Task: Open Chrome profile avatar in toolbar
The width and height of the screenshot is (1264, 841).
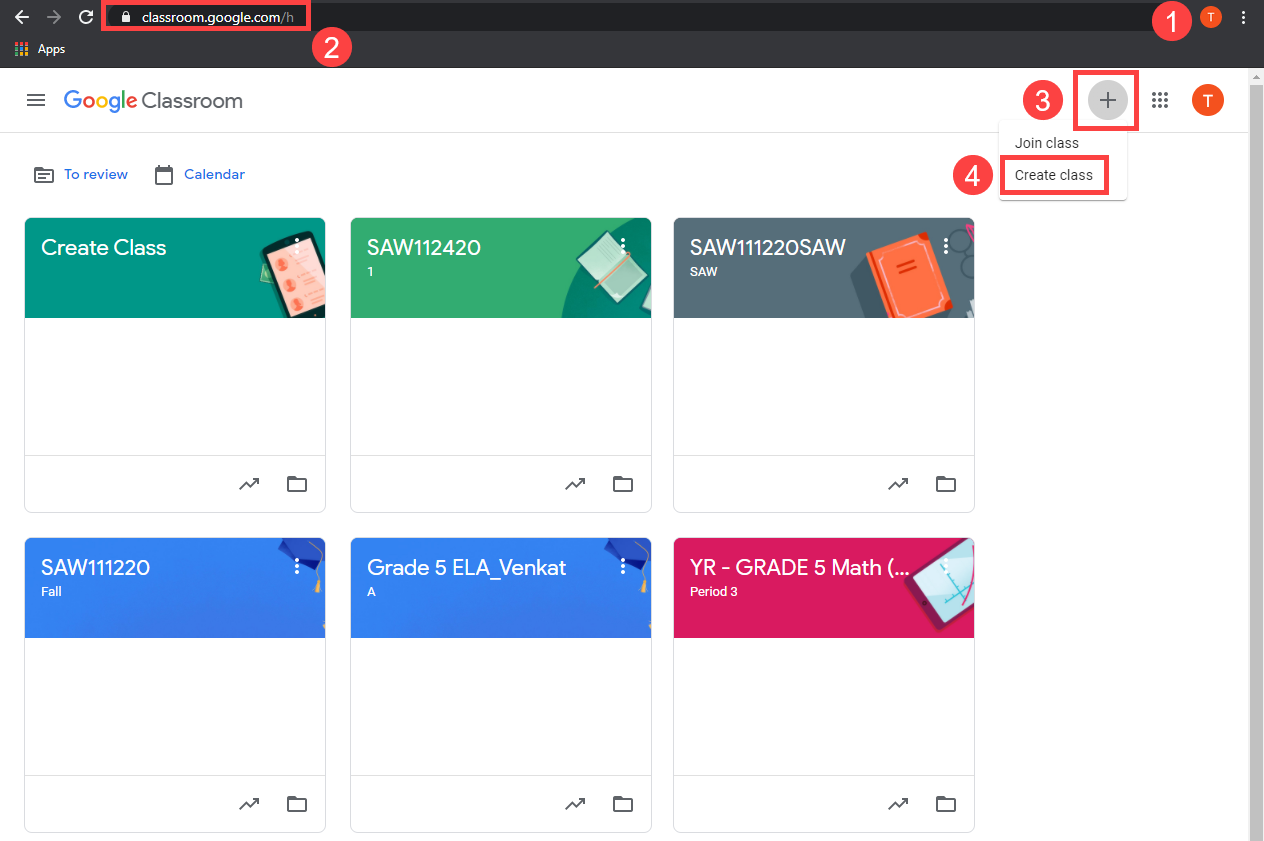Action: 1210,17
